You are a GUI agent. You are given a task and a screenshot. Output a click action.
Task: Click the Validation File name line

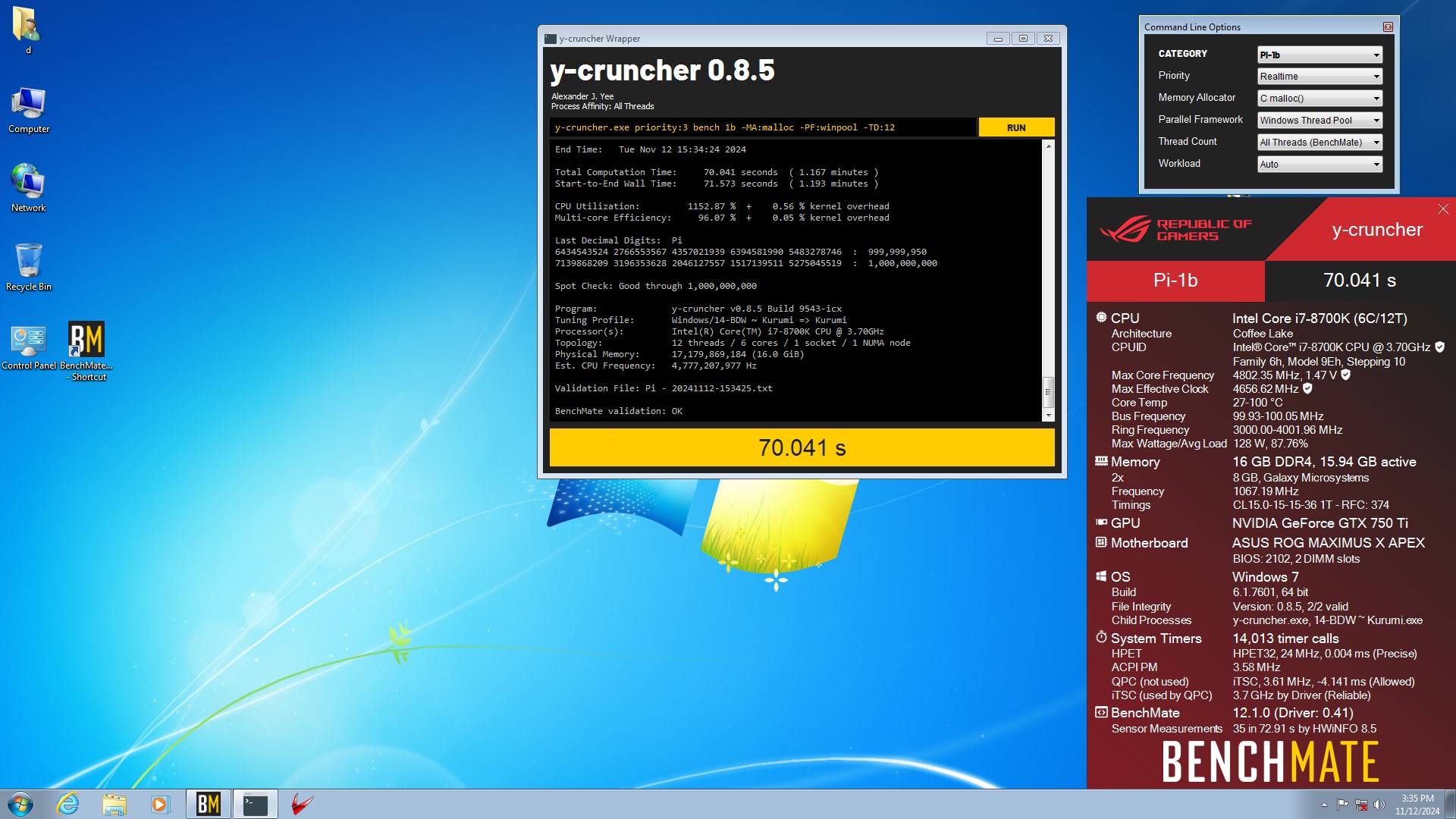664,388
